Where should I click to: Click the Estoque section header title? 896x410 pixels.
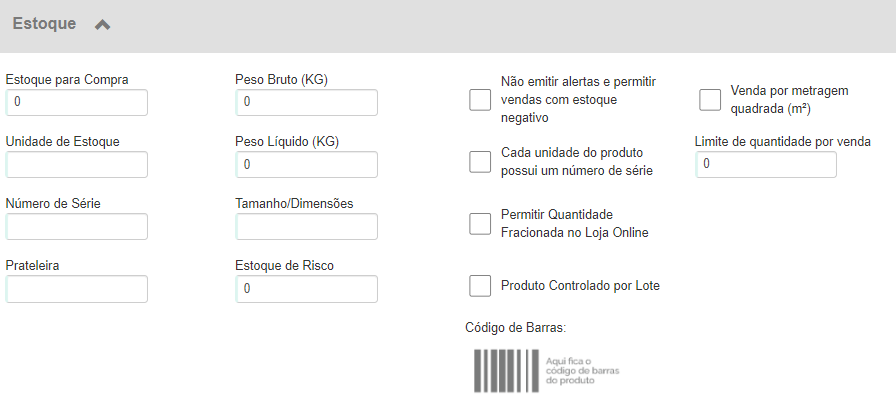point(44,23)
